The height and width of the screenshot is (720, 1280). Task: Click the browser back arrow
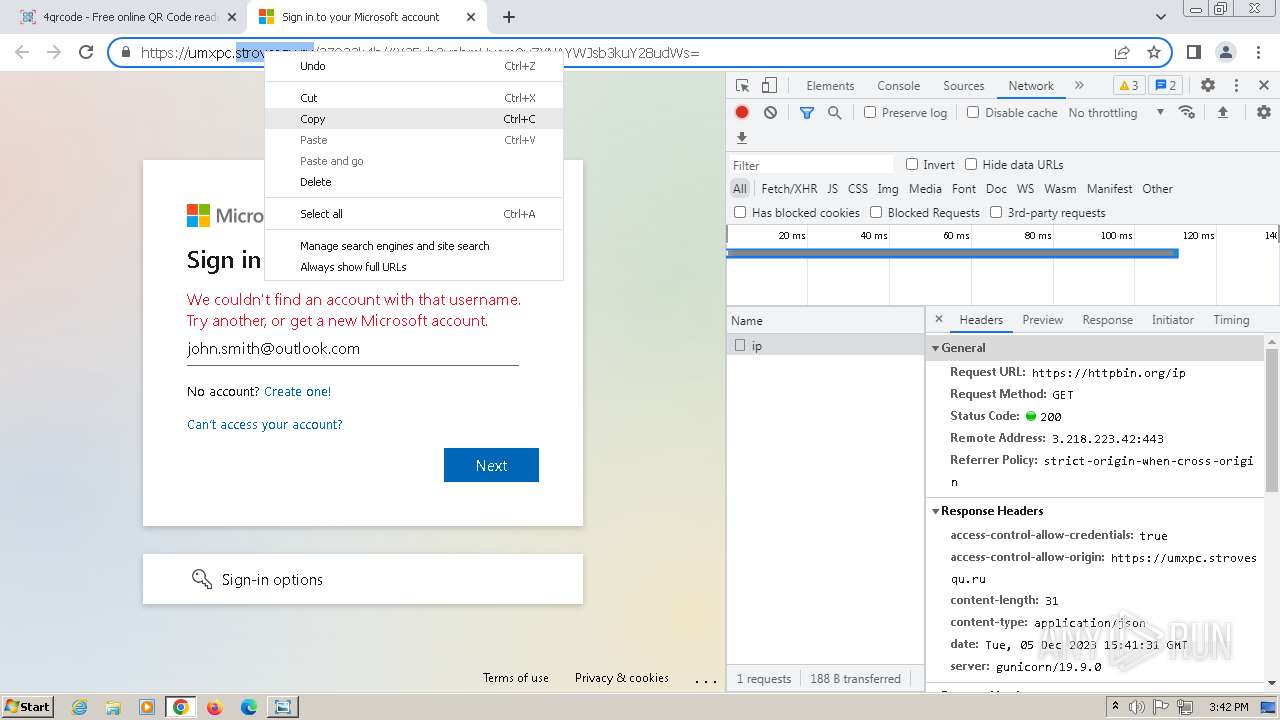click(x=22, y=53)
